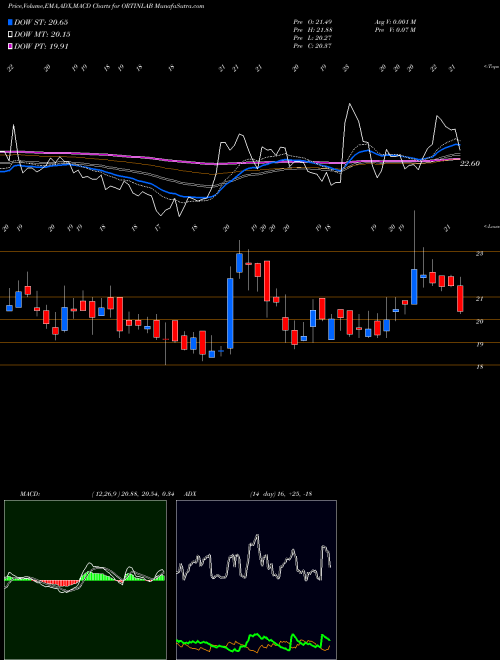
Task: Click the MACD panel title label
Action: tap(29, 494)
